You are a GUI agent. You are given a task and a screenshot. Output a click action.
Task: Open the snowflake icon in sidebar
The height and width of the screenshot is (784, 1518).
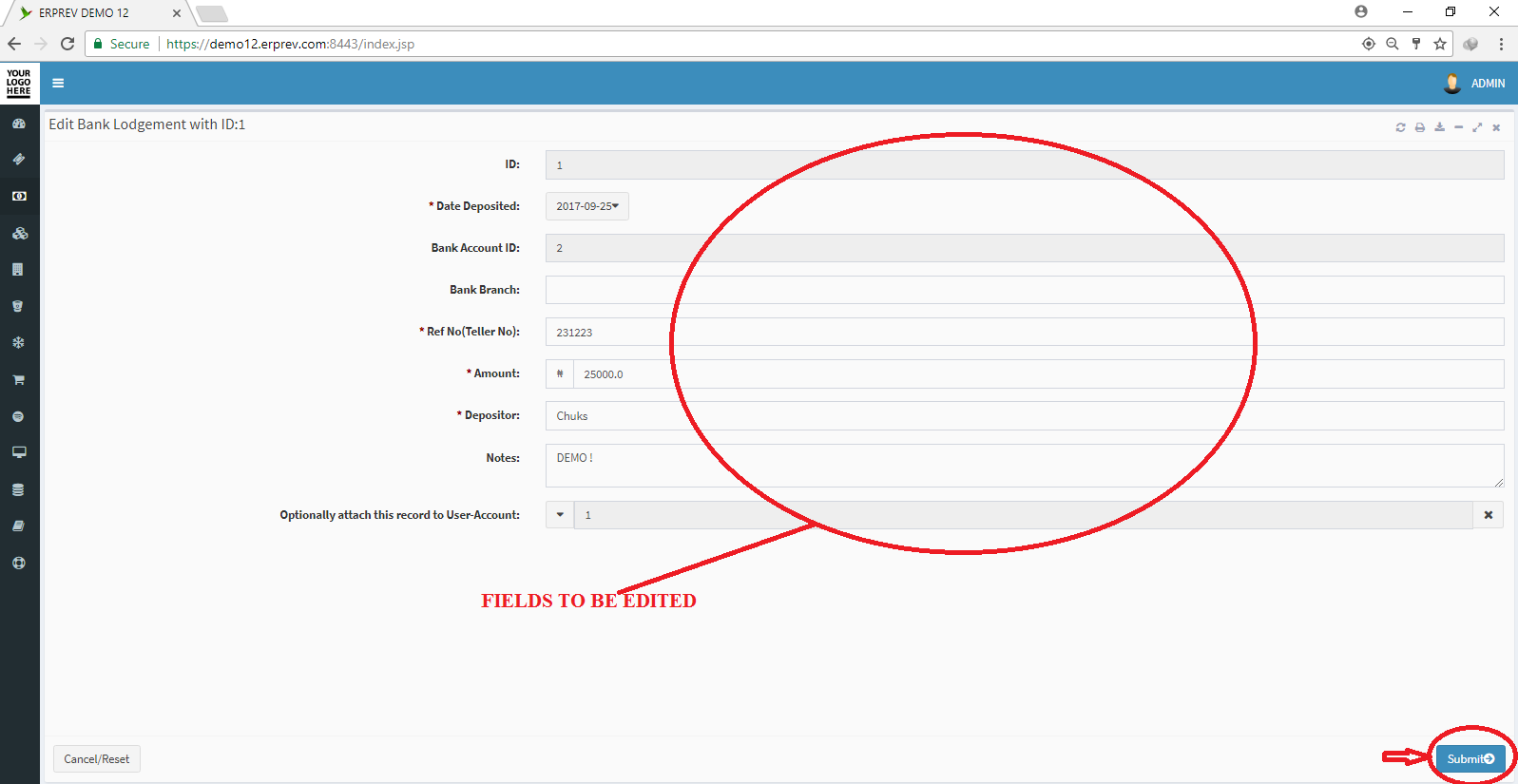pos(18,342)
